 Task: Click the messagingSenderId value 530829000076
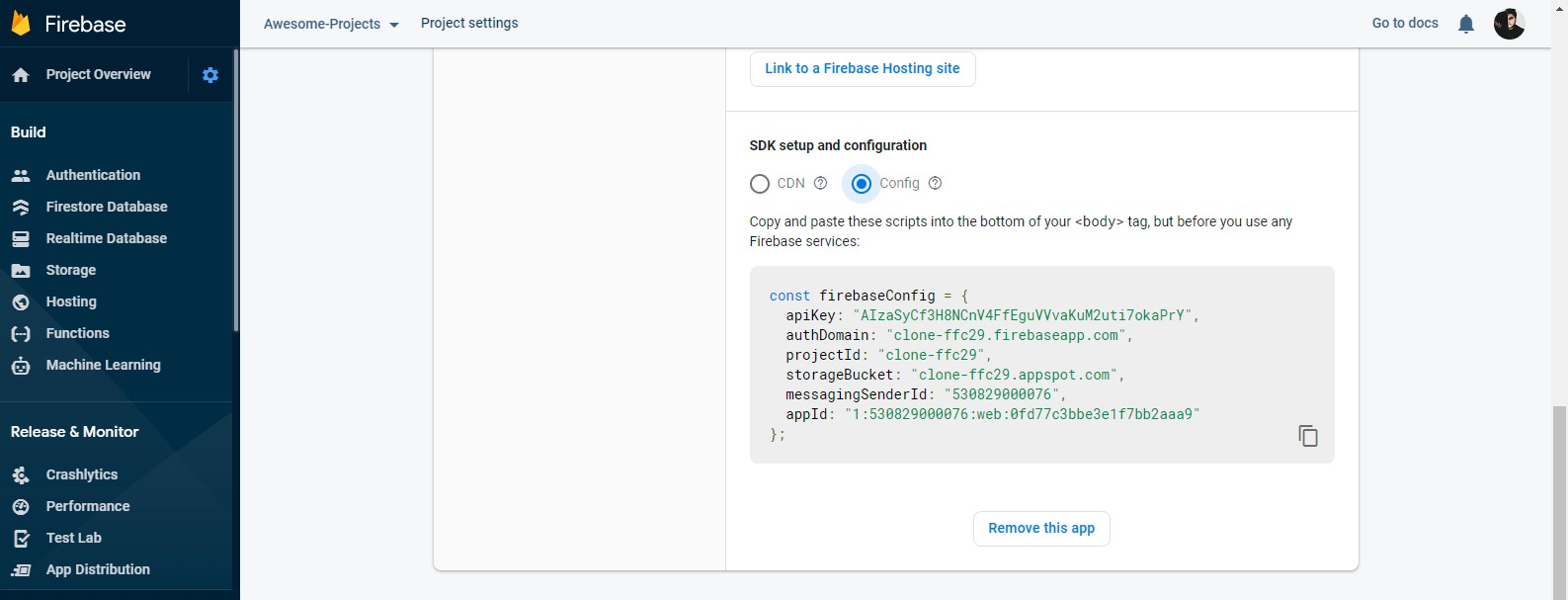[x=1001, y=394]
